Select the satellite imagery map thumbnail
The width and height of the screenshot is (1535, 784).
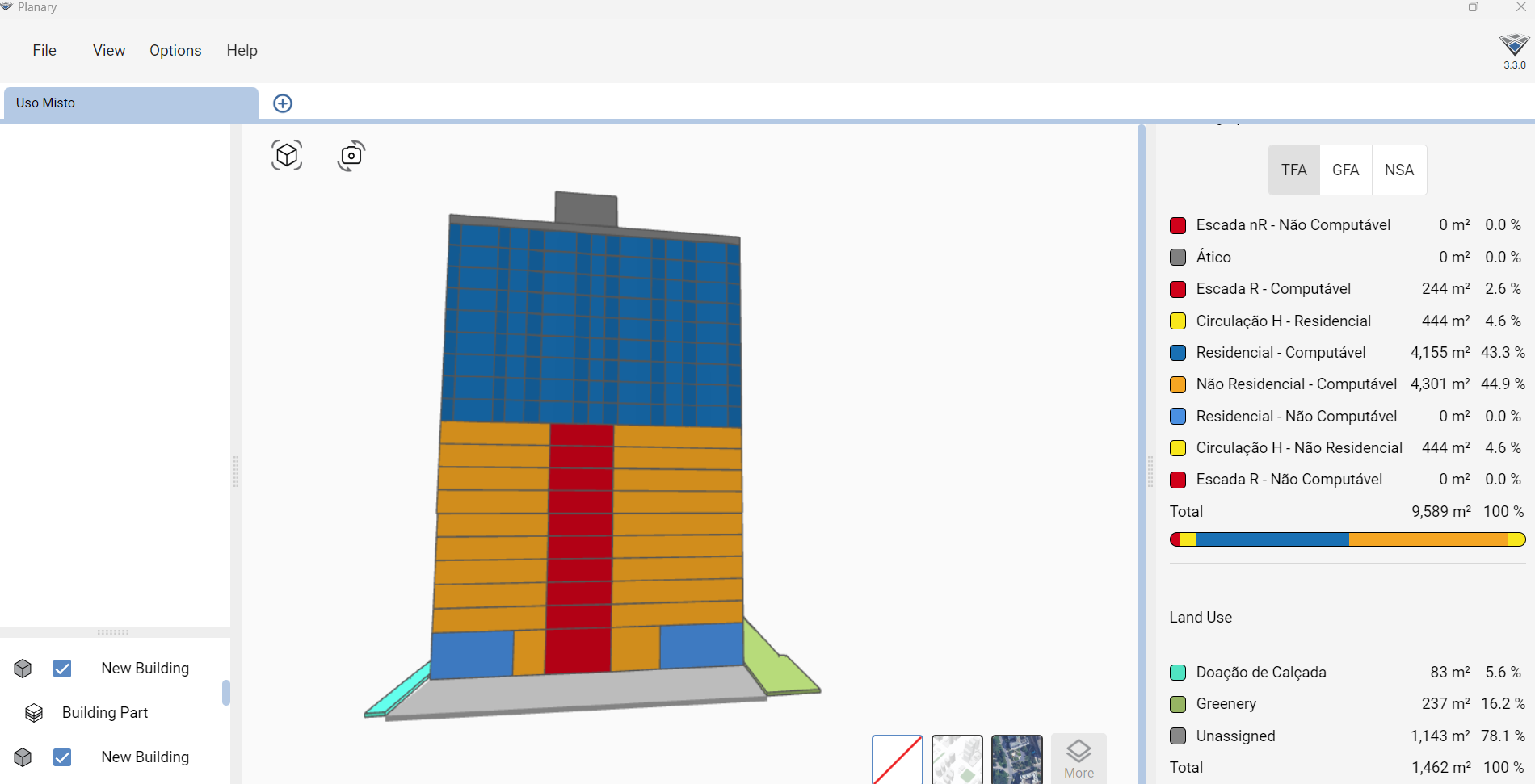[1017, 760]
